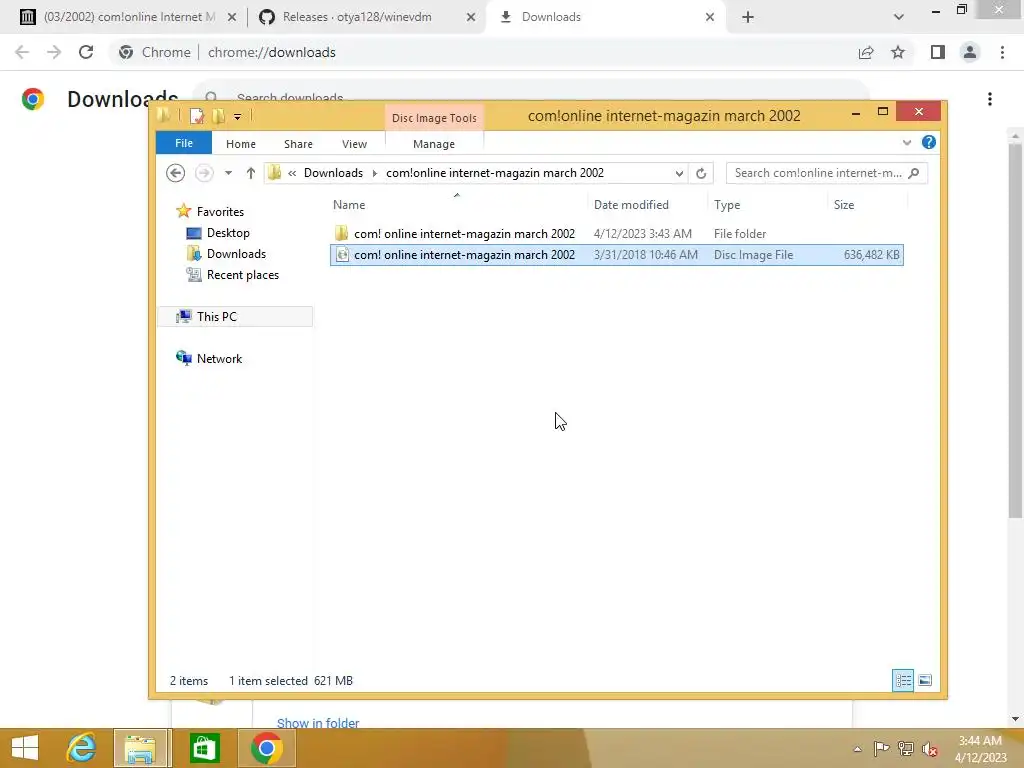
Task: Switch to Details view layout
Action: point(903,680)
